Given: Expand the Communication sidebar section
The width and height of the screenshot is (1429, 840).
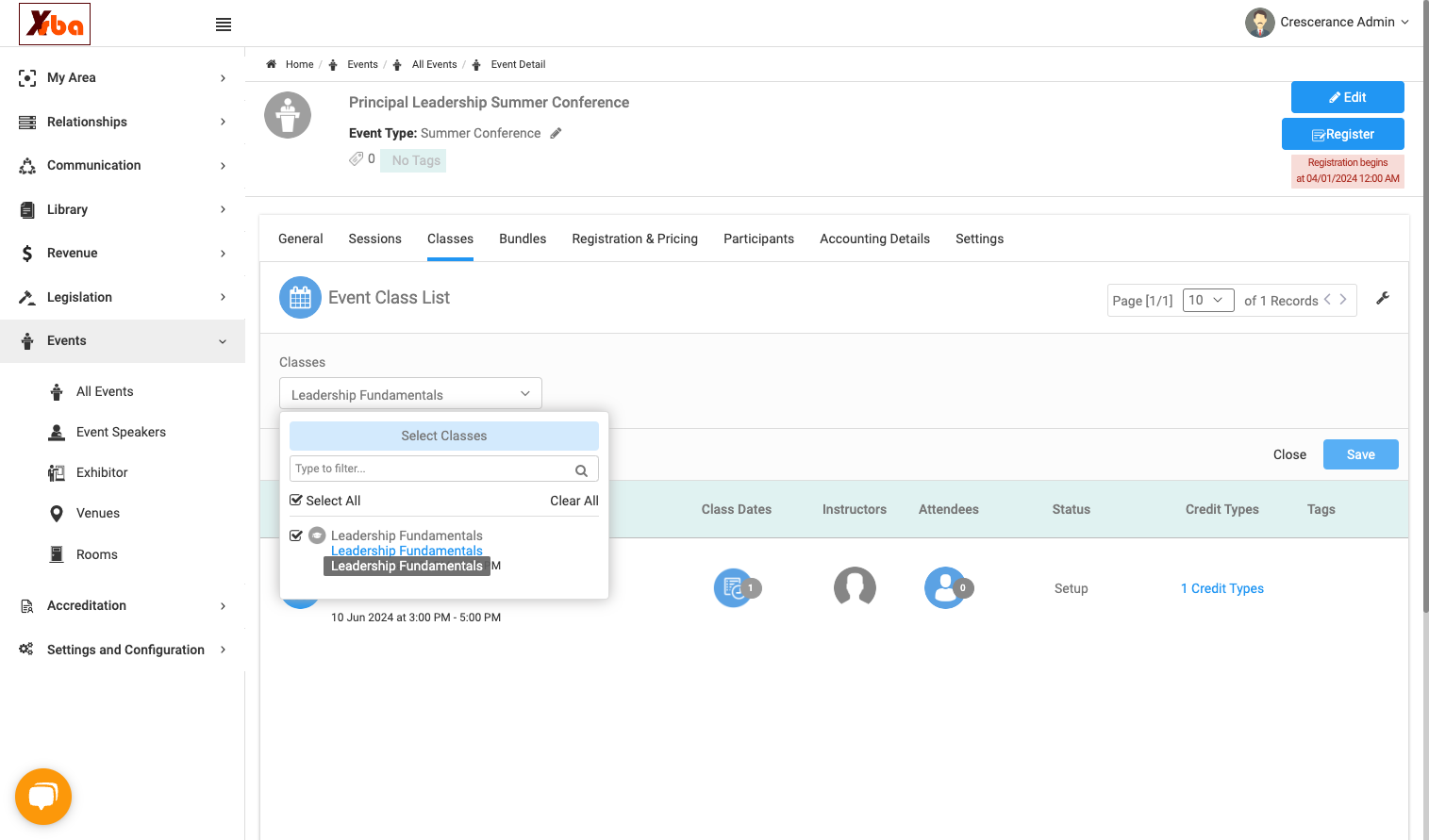Looking at the screenshot, I should (x=123, y=165).
